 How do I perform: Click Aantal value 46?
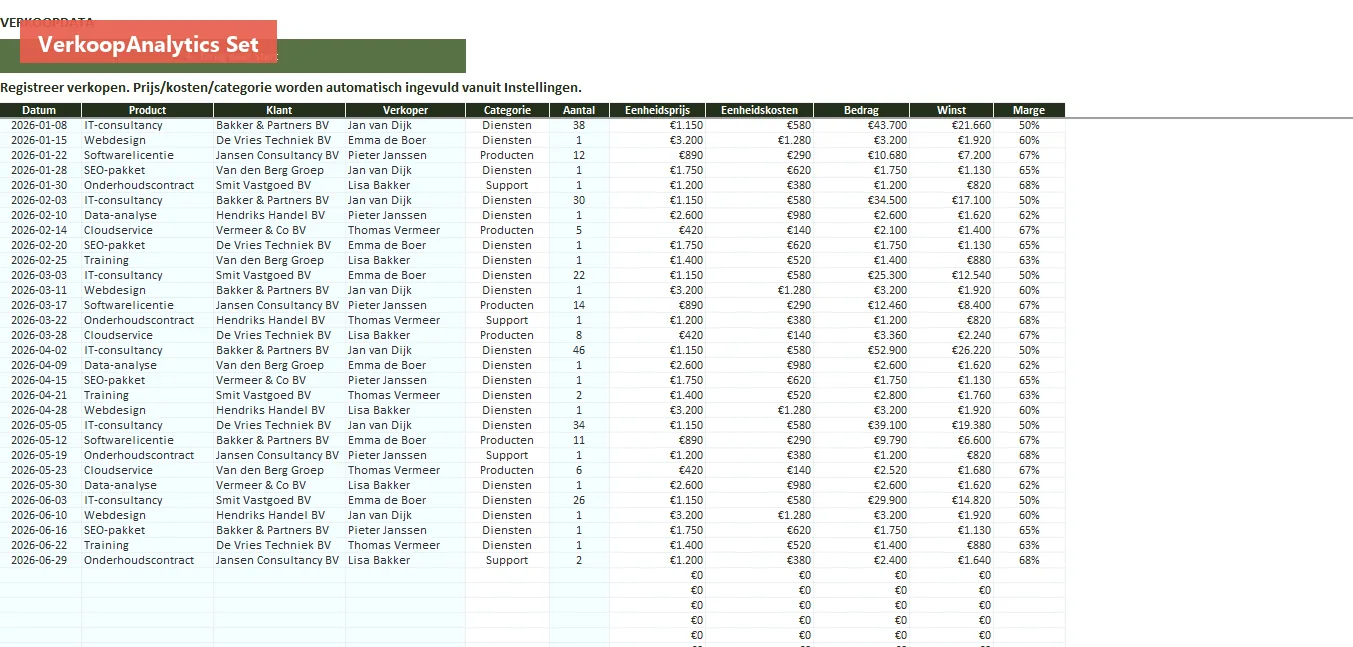click(x=579, y=350)
